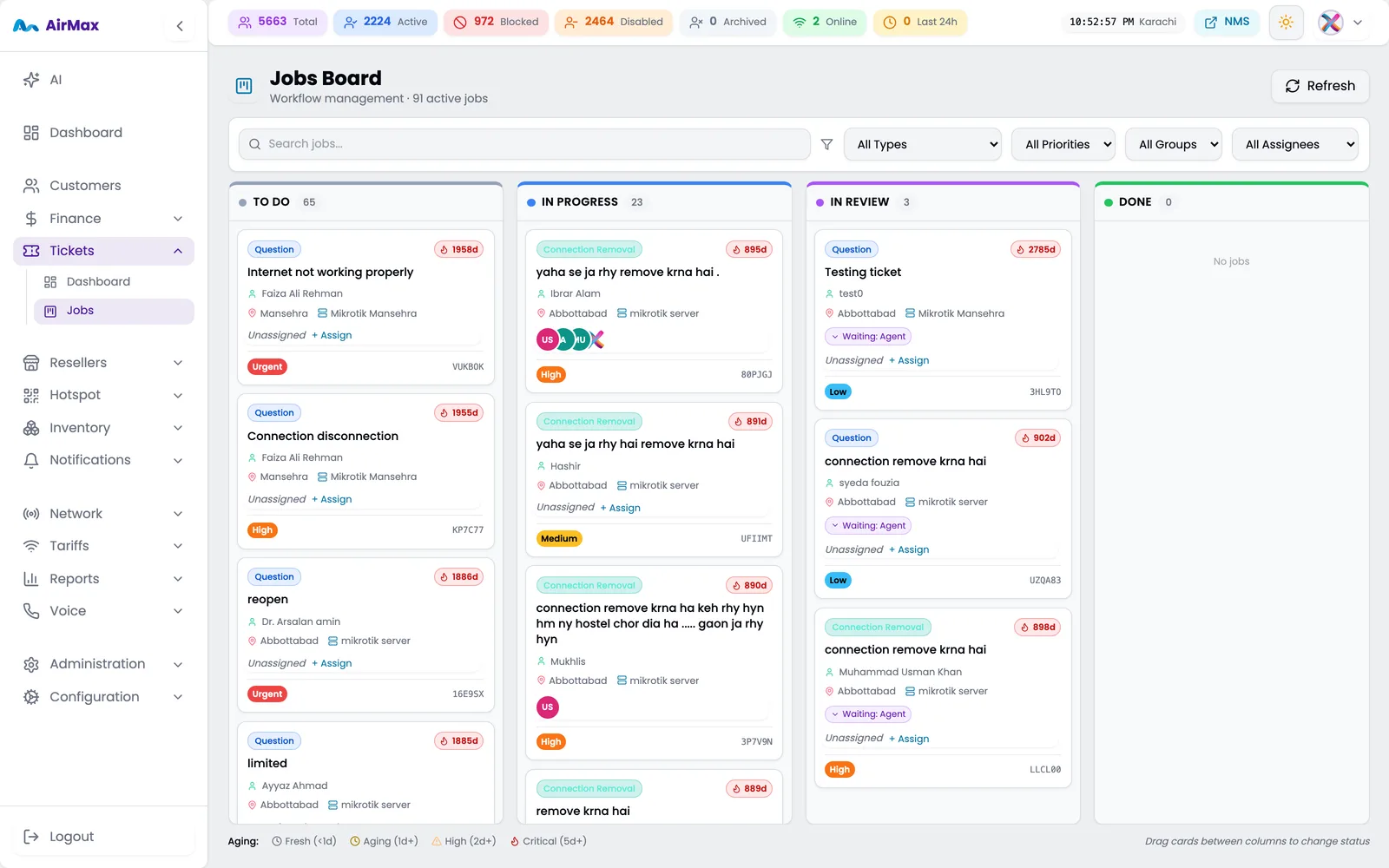Expand the Voice menu
The image size is (1389, 868).
pos(104,611)
